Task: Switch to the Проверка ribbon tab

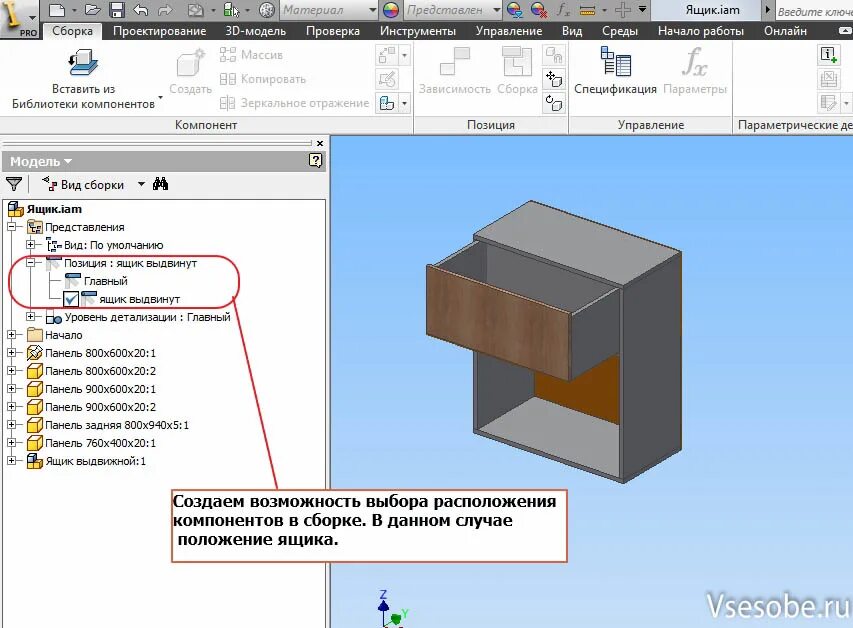Action: point(333,31)
